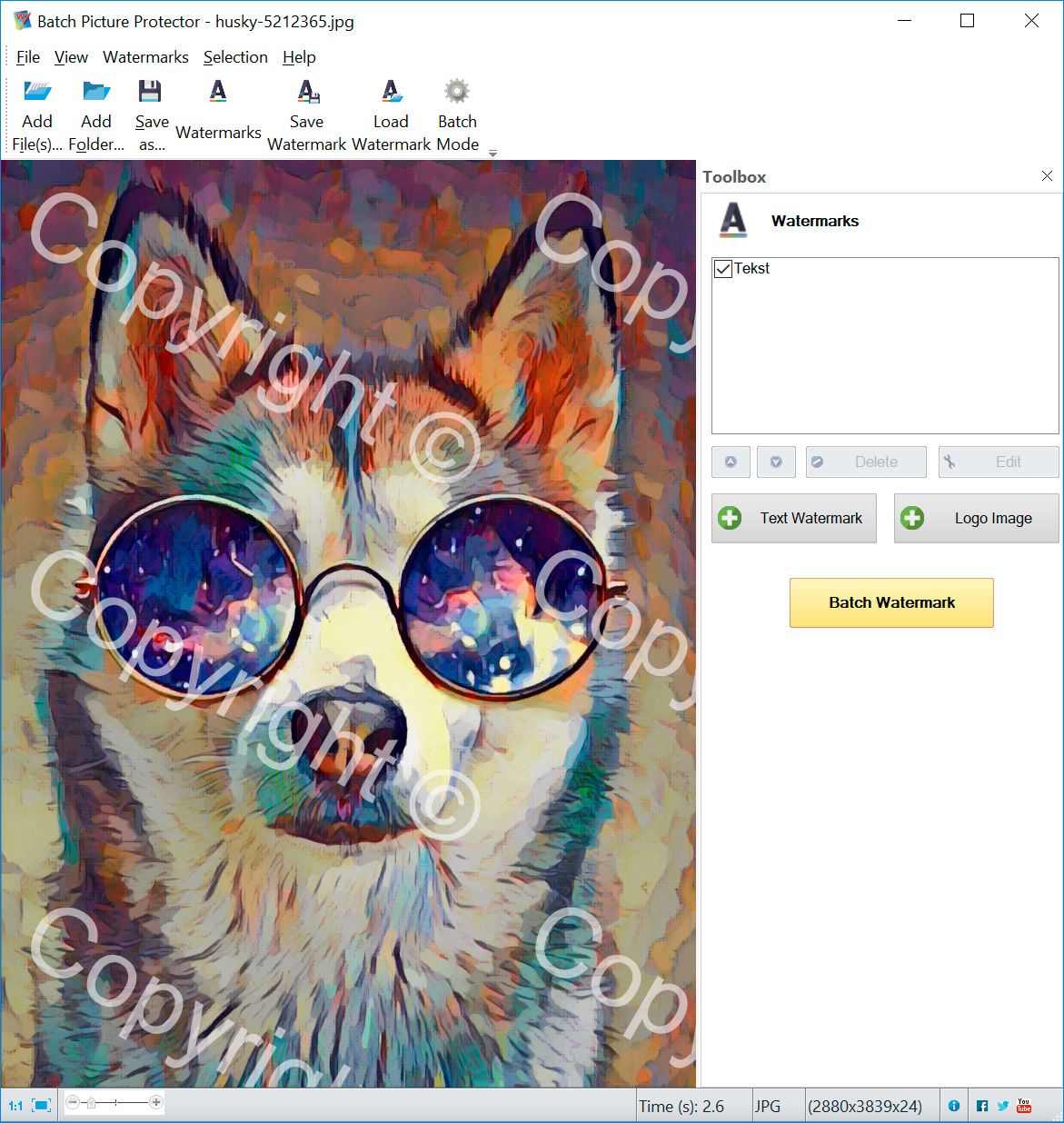The height and width of the screenshot is (1123, 1064).
Task: Expand the toolbar overflow chevron
Action: tap(492, 154)
